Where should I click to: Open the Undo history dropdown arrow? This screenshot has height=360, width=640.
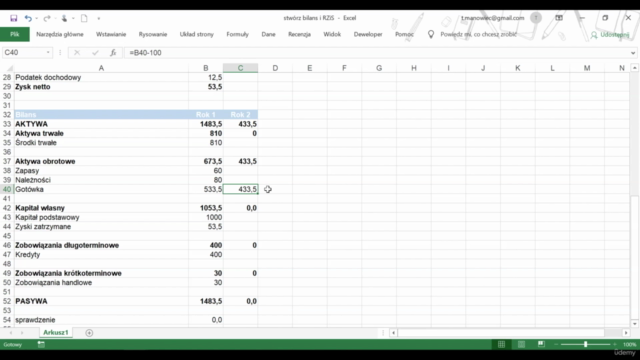click(37, 18)
